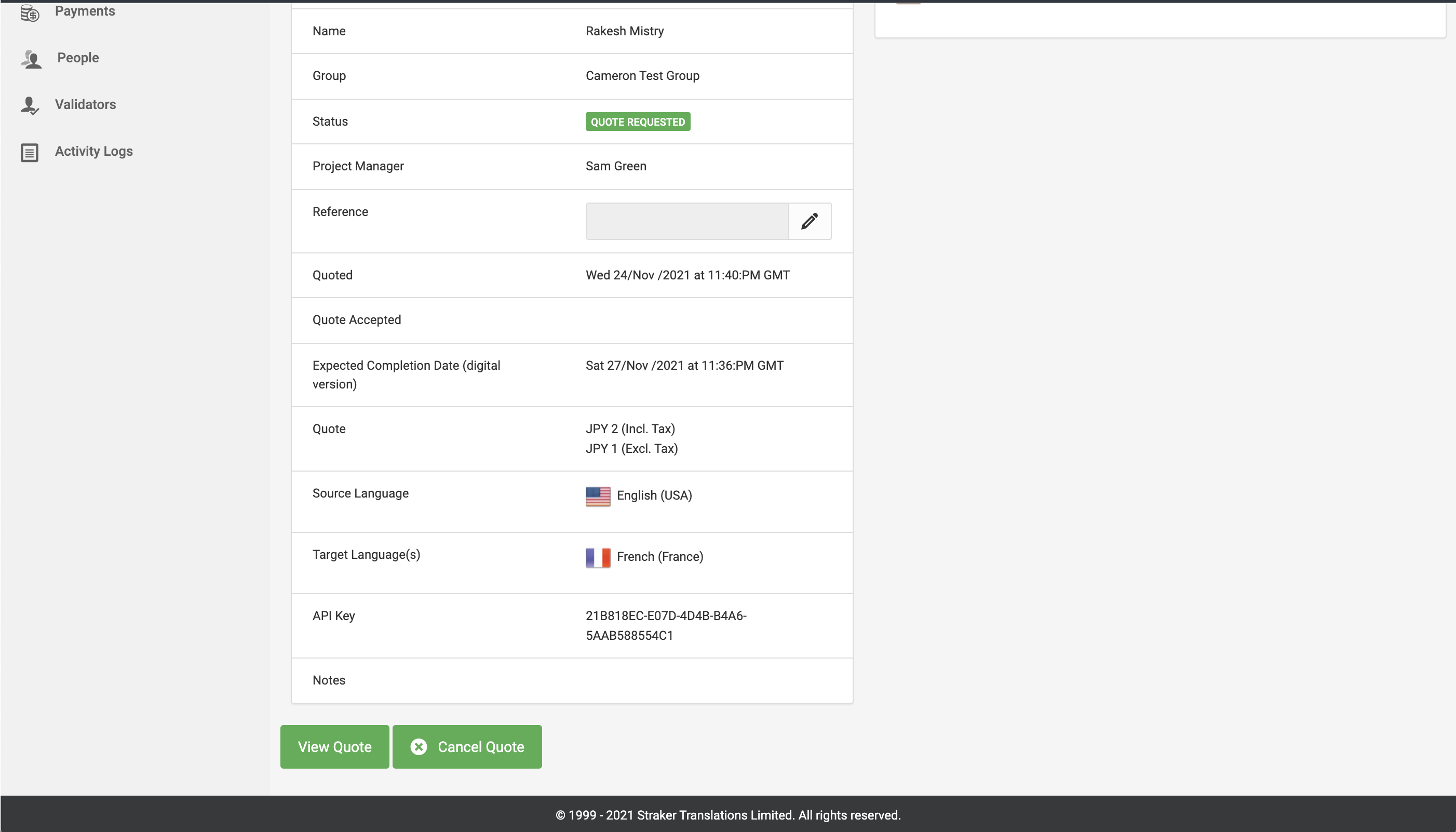Image resolution: width=1456 pixels, height=832 pixels.
Task: Click the QUOTE REQUESTED status badge
Action: click(638, 122)
